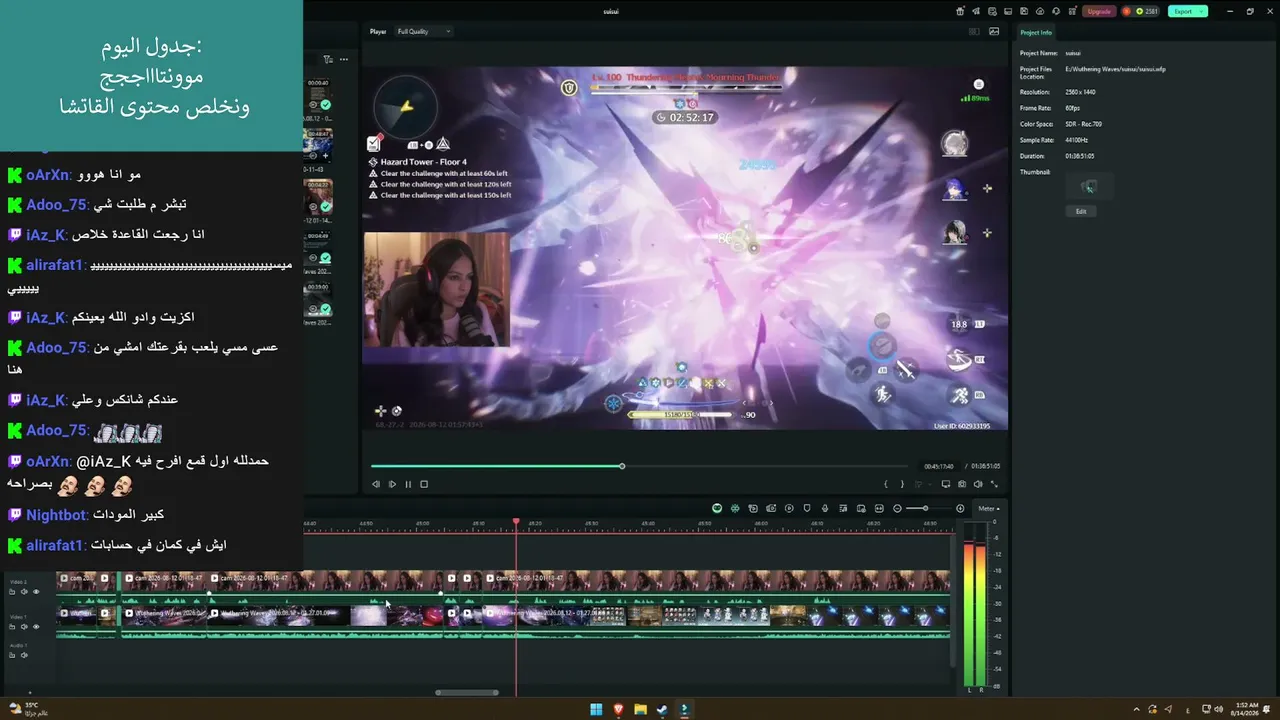
Task: Open the three-dots more menu in media panel
Action: 343,60
